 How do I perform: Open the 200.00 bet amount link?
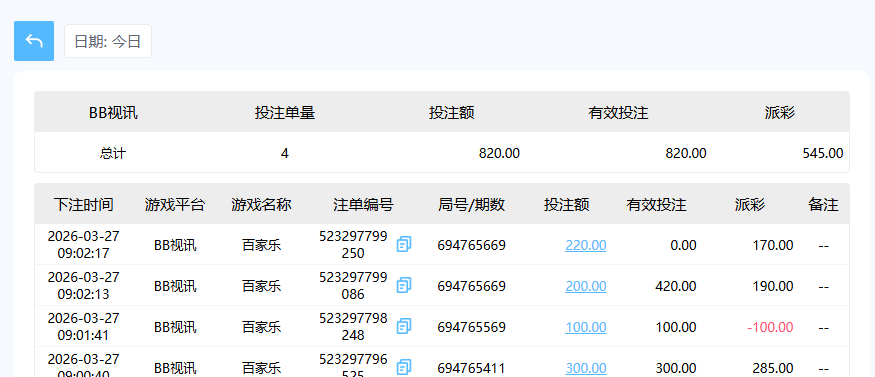tap(586, 286)
